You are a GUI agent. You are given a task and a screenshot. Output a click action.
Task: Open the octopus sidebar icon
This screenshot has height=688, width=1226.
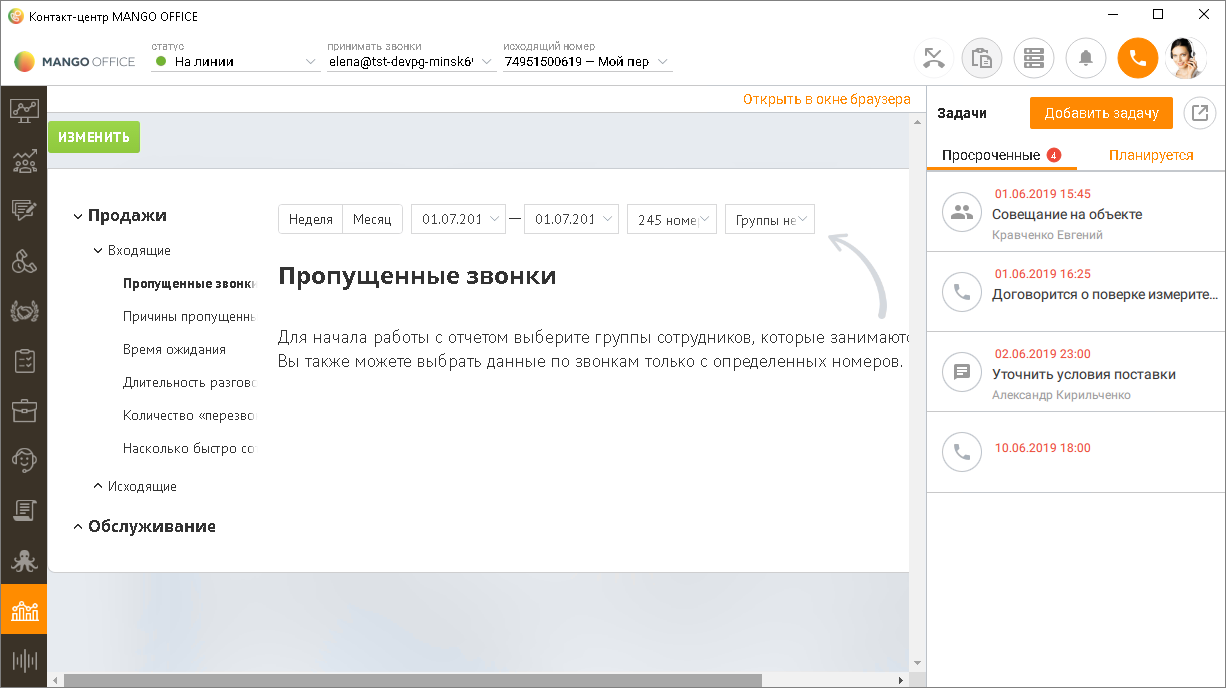24,560
